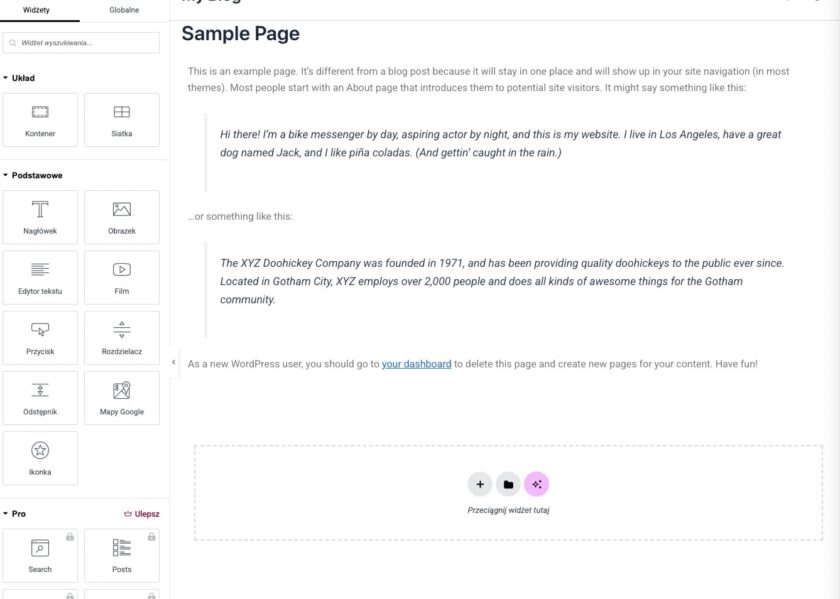This screenshot has width=840, height=599.
Task: Collapse the Układ section
Action: pyautogui.click(x=20, y=78)
